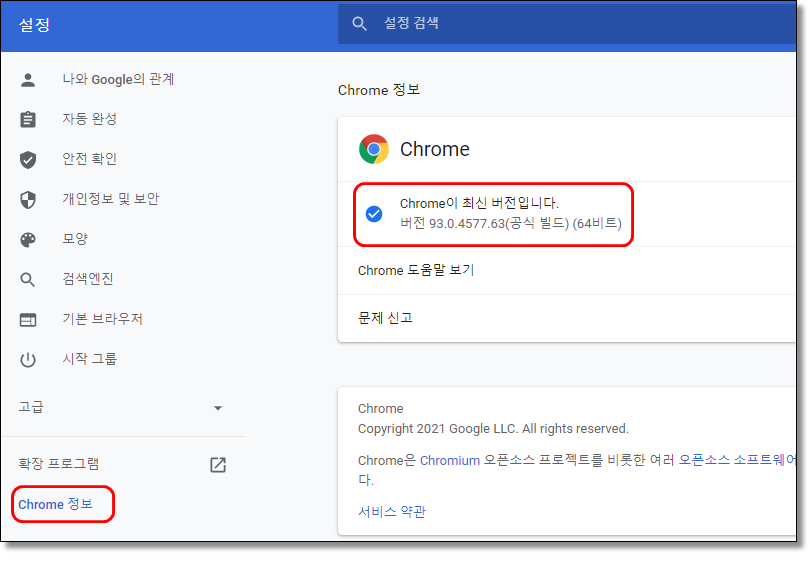The width and height of the screenshot is (809, 564).
Task: Click the palette icon beside 모양
Action: click(28, 239)
